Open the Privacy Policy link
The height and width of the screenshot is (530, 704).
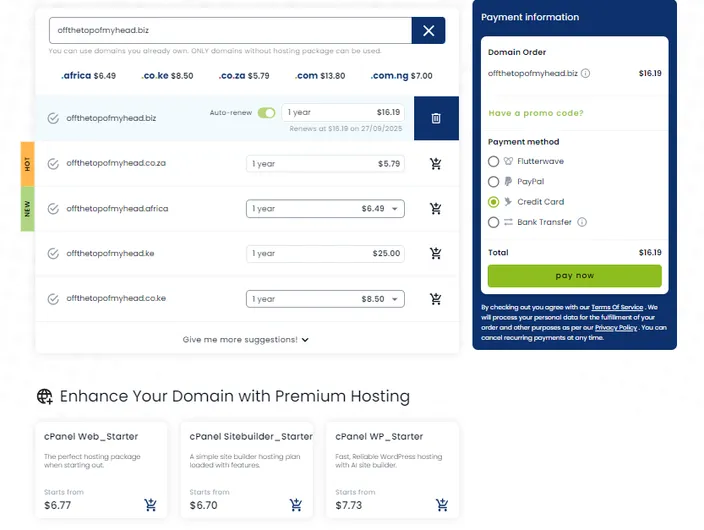[x=616, y=327]
